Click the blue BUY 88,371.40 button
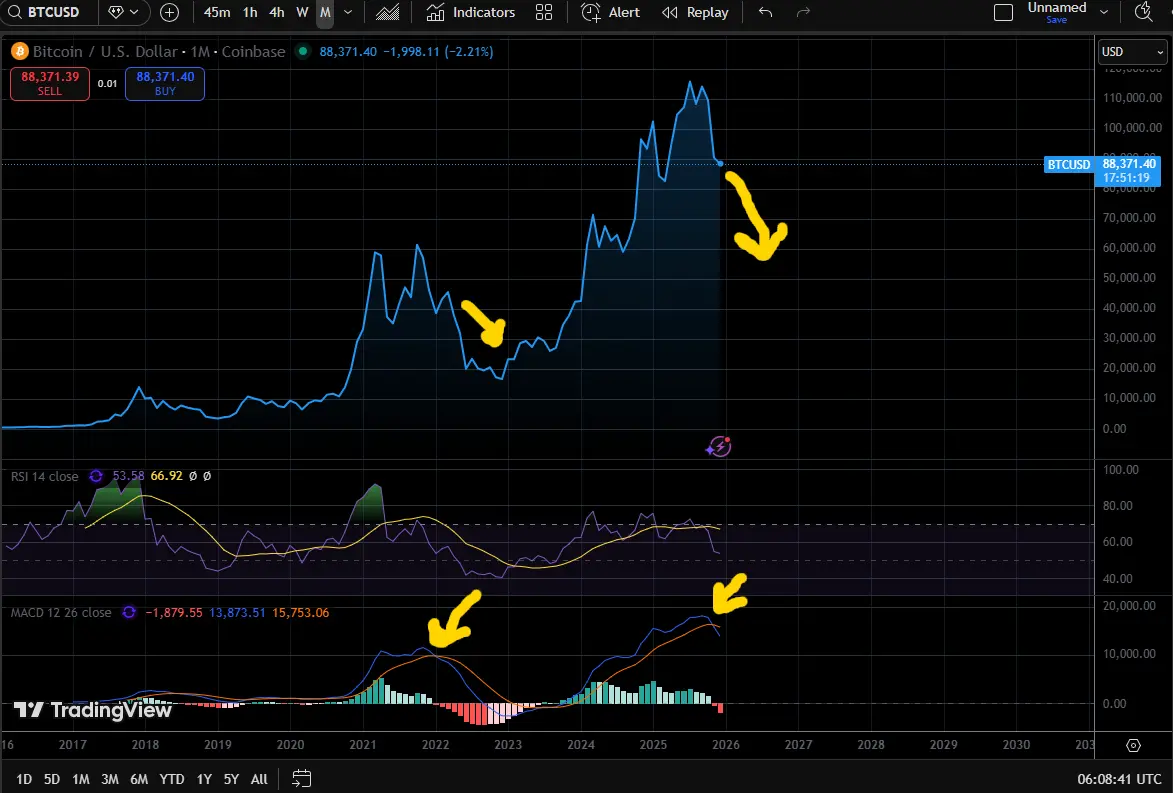The image size is (1173, 793). [x=165, y=83]
